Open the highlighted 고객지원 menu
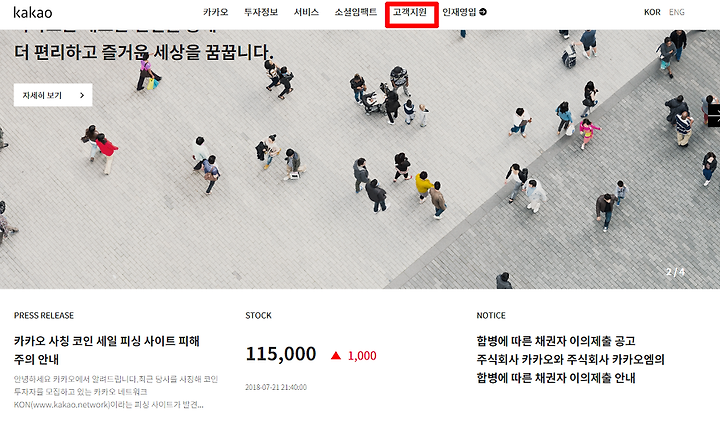The height and width of the screenshot is (445, 720). 410,12
